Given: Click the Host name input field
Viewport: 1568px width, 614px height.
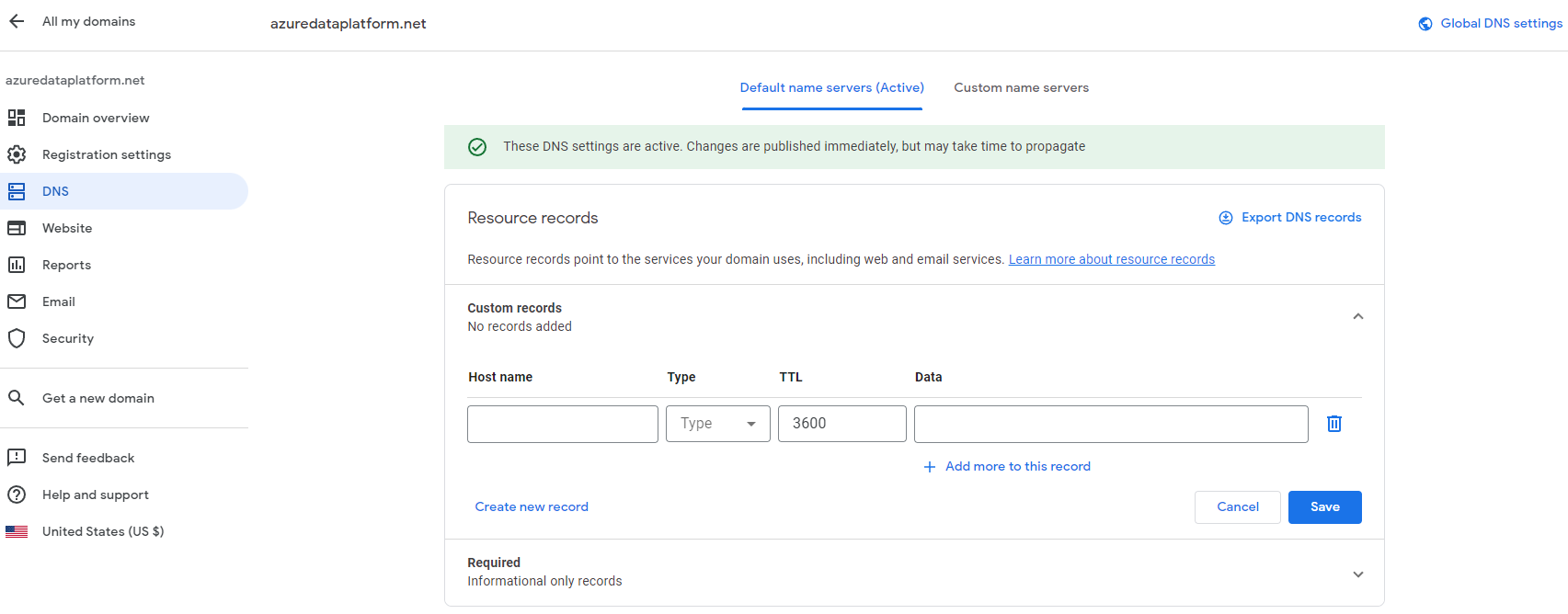Looking at the screenshot, I should click(562, 424).
